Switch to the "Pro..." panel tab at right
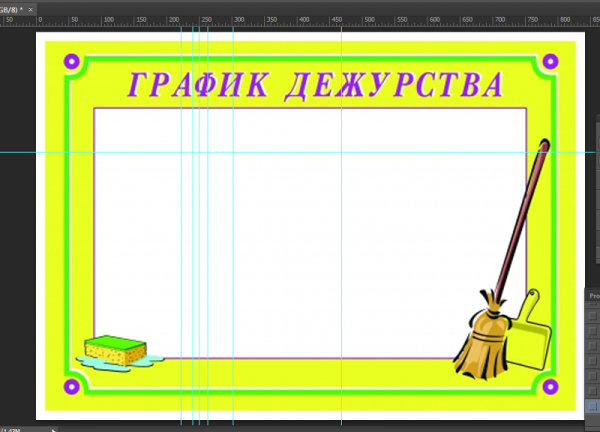The width and height of the screenshot is (600, 432). point(593,296)
